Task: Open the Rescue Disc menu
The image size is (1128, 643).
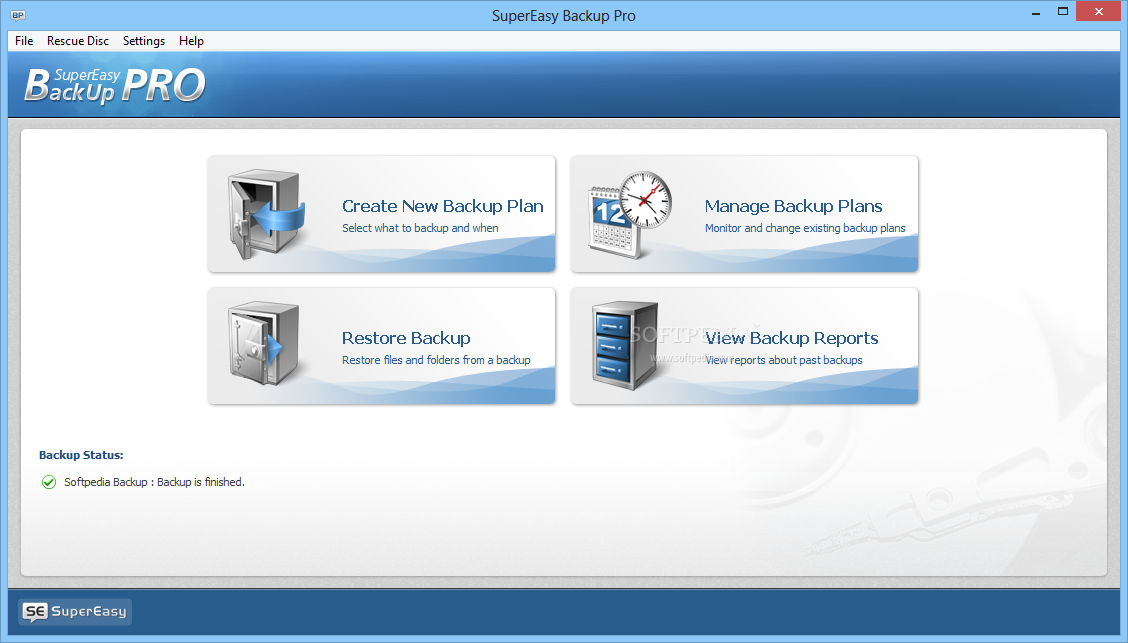Action: tap(78, 41)
